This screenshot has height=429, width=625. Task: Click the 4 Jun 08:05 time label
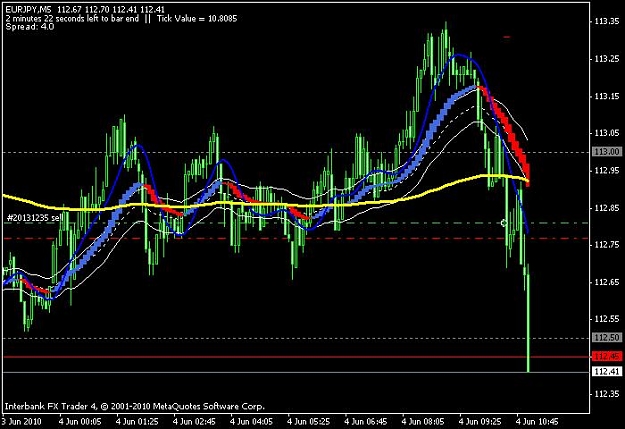coord(423,421)
